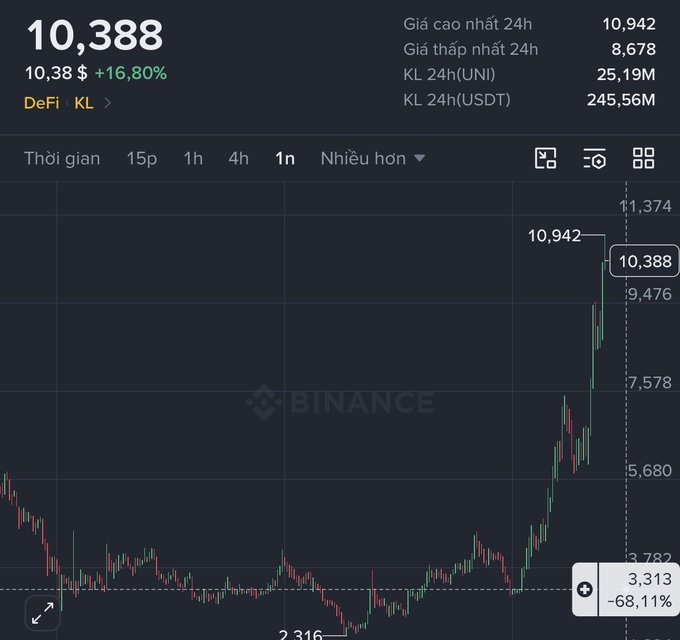680x640 pixels.
Task: Click the KL 24h(UNI) label
Action: pos(449,75)
